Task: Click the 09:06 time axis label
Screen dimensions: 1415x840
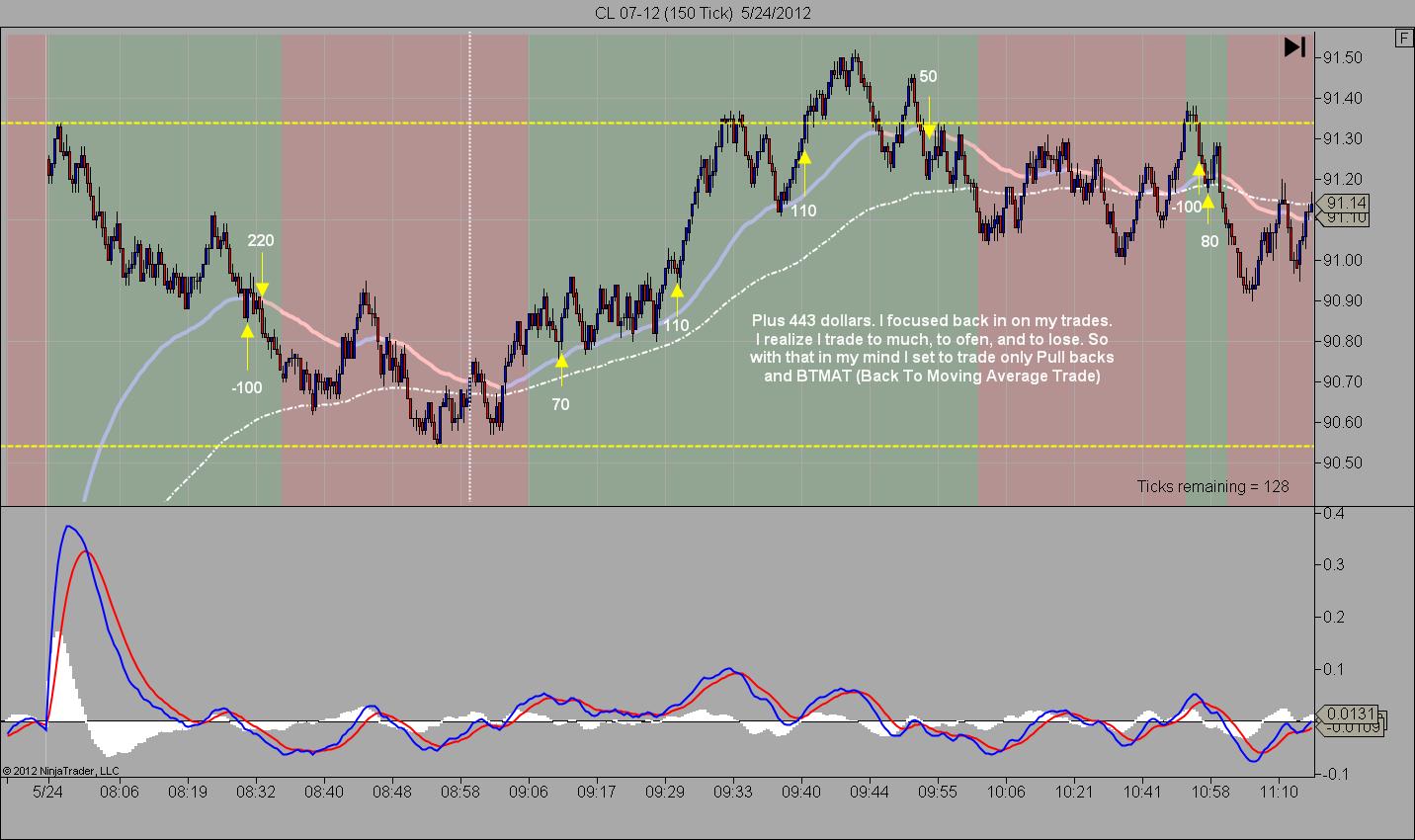Action: [528, 792]
